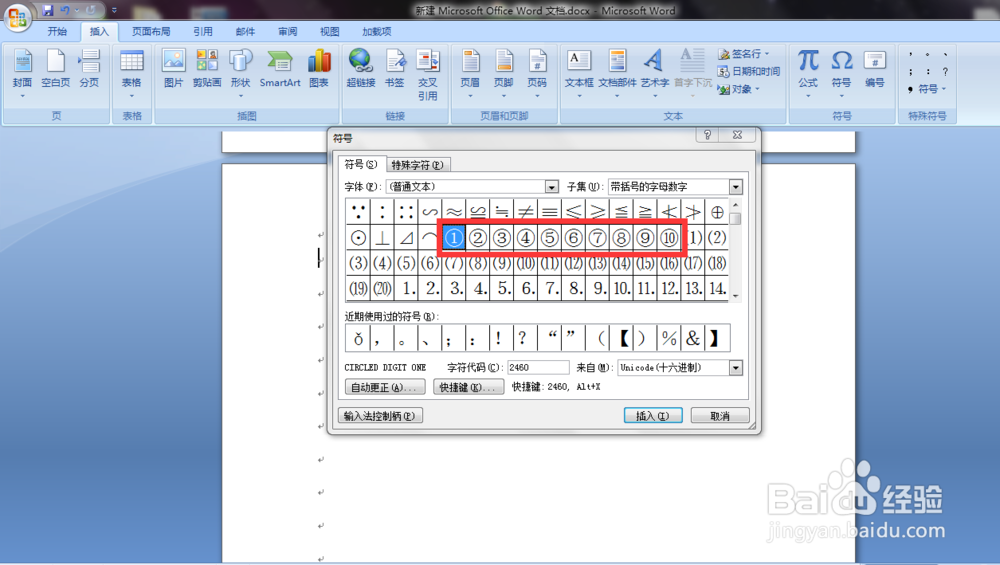Image resolution: width=1000 pixels, height=565 pixels.
Task: Open the 来自 Unicode encoding dropdown
Action: point(736,368)
